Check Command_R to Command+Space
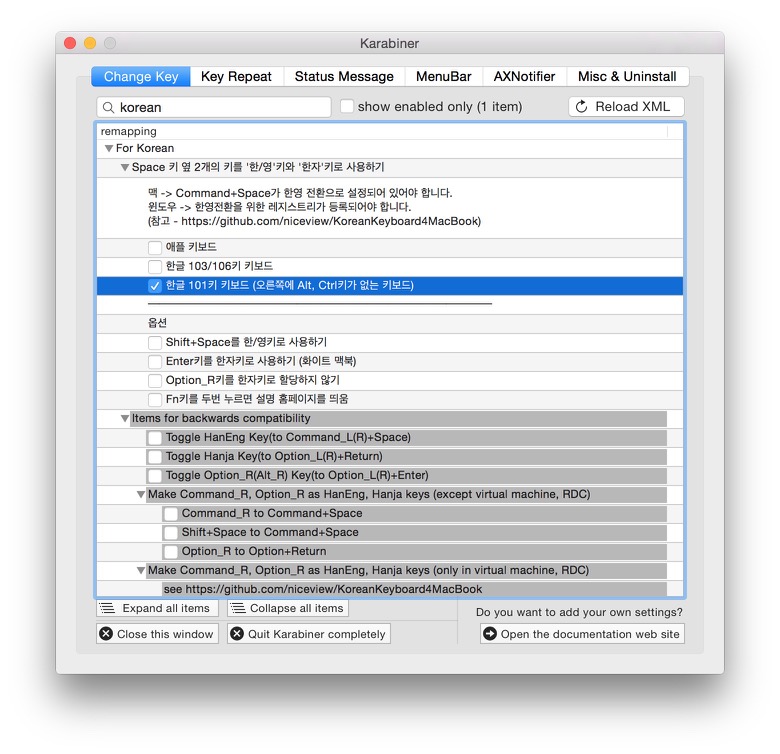Screen dimensions: 780x754 [171, 514]
